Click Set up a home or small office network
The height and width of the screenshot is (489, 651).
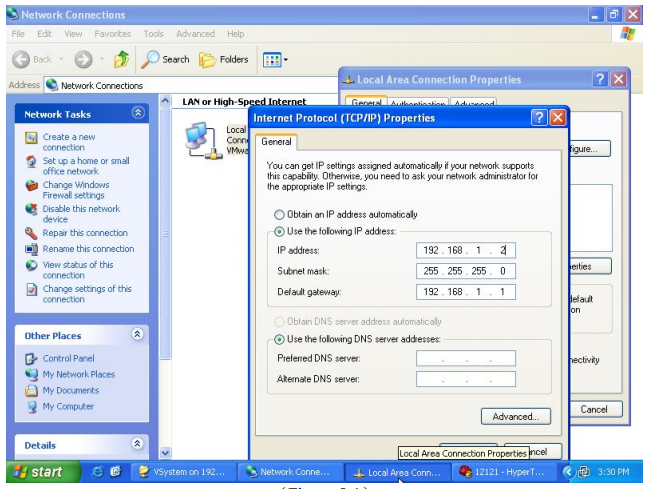[x=86, y=166]
